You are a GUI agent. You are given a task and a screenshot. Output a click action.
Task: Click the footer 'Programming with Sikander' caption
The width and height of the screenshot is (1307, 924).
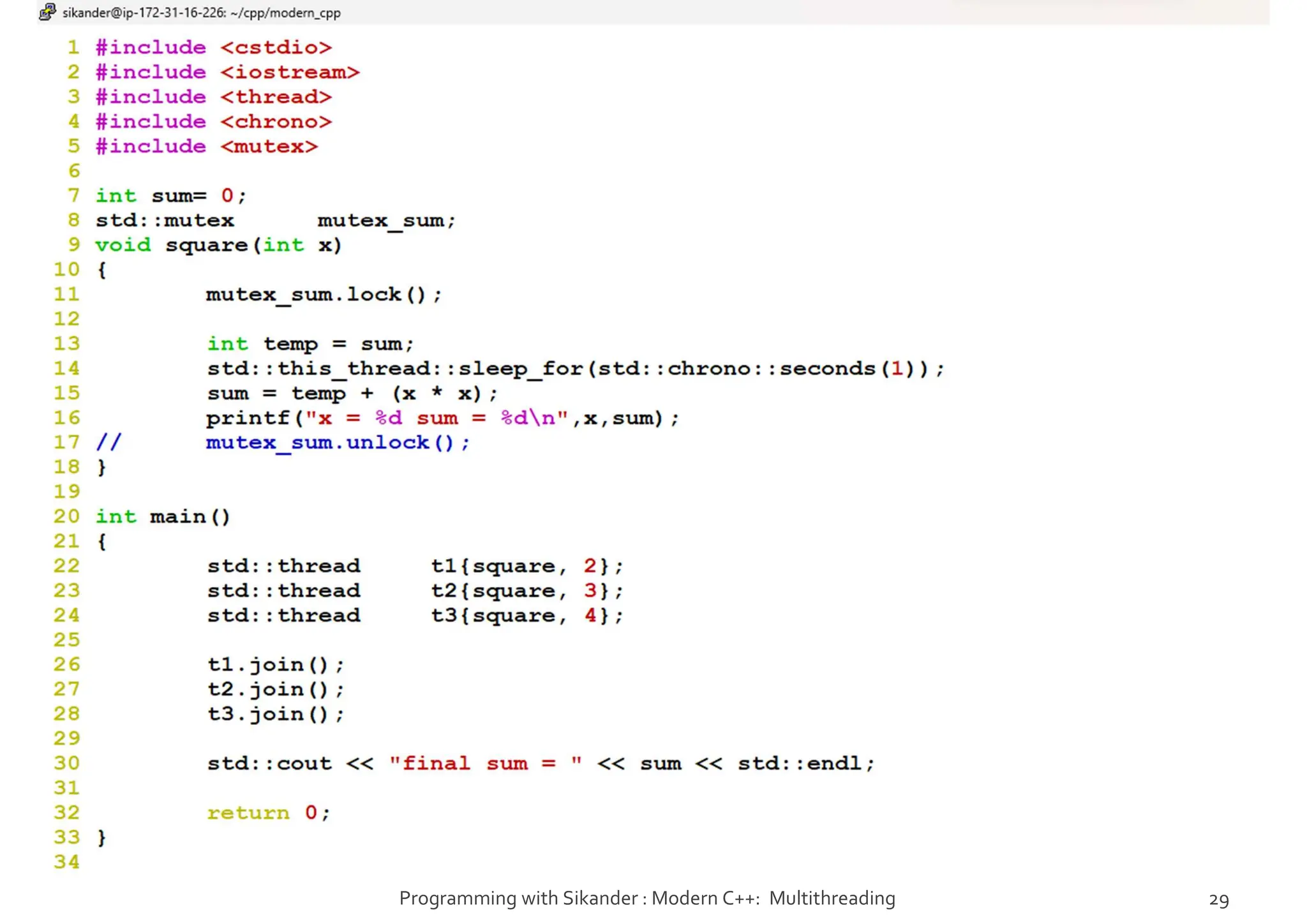point(647,898)
